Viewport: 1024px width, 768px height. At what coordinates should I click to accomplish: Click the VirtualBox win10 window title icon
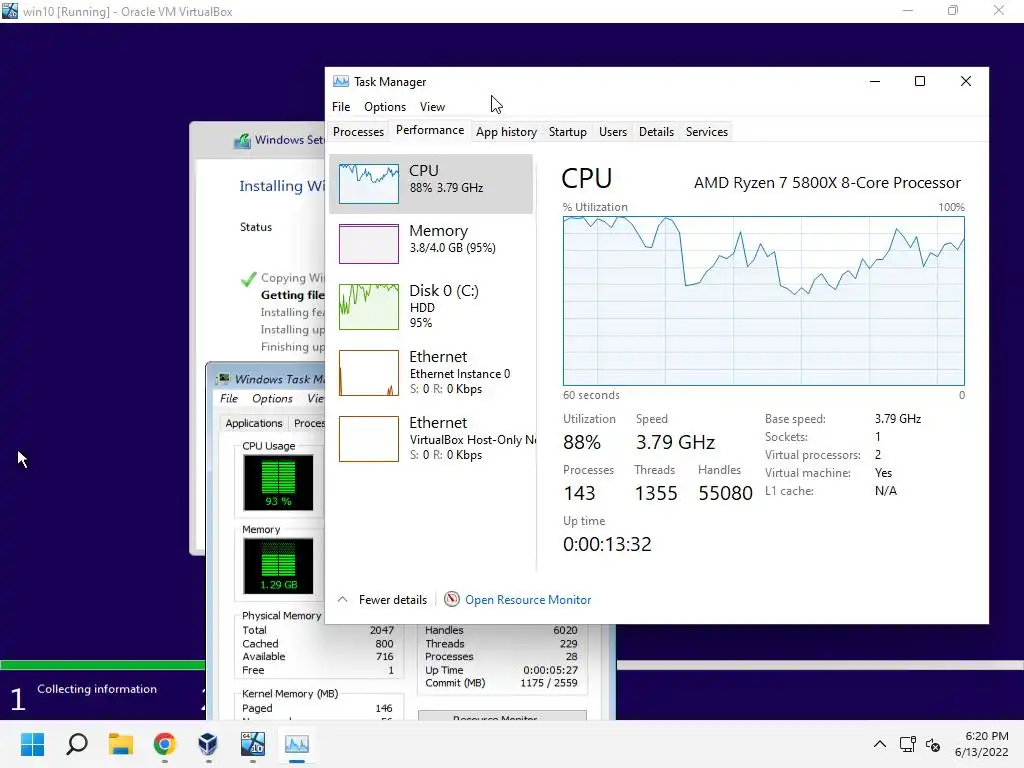tap(10, 11)
